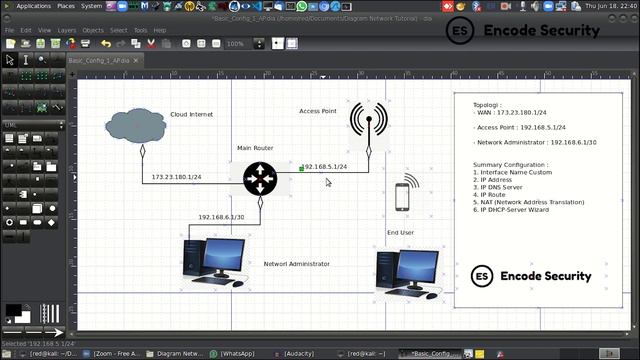Select the Modify objects arrow tool
Image resolution: width=640 pixels, height=360 pixels.
point(10,60)
